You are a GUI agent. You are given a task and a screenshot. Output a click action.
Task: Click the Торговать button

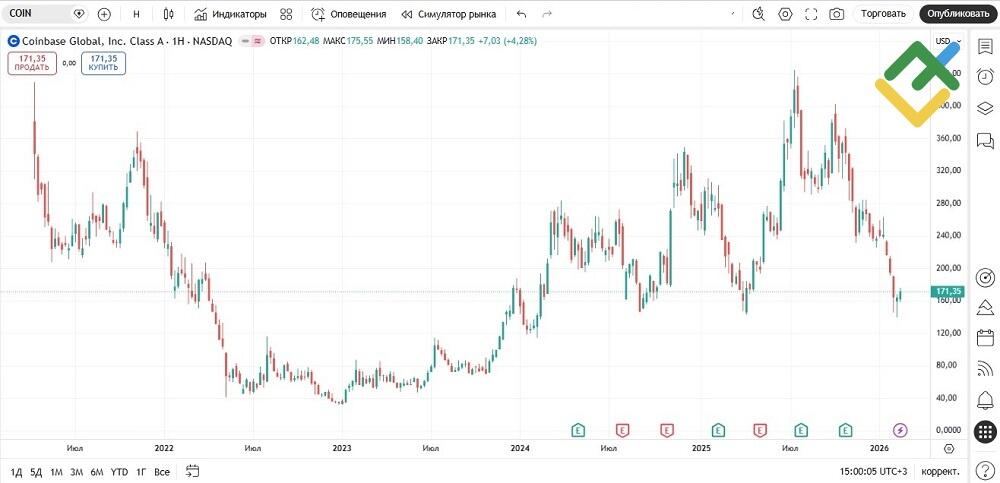point(883,13)
